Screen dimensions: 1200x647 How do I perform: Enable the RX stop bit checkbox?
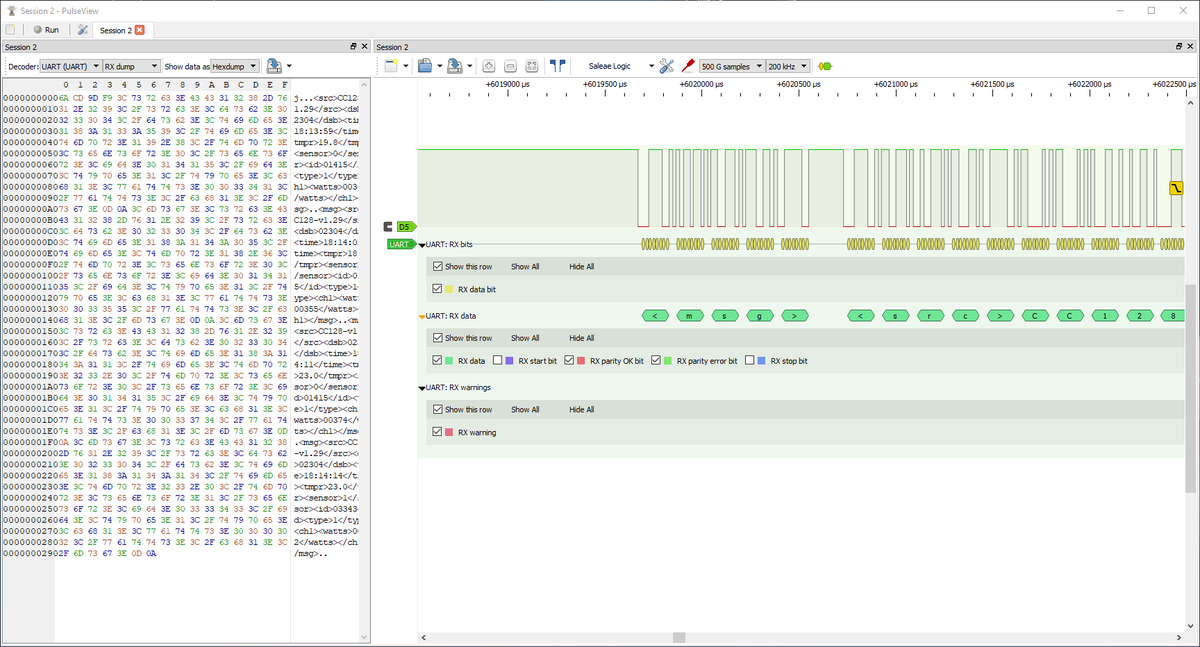pyautogui.click(x=751, y=360)
